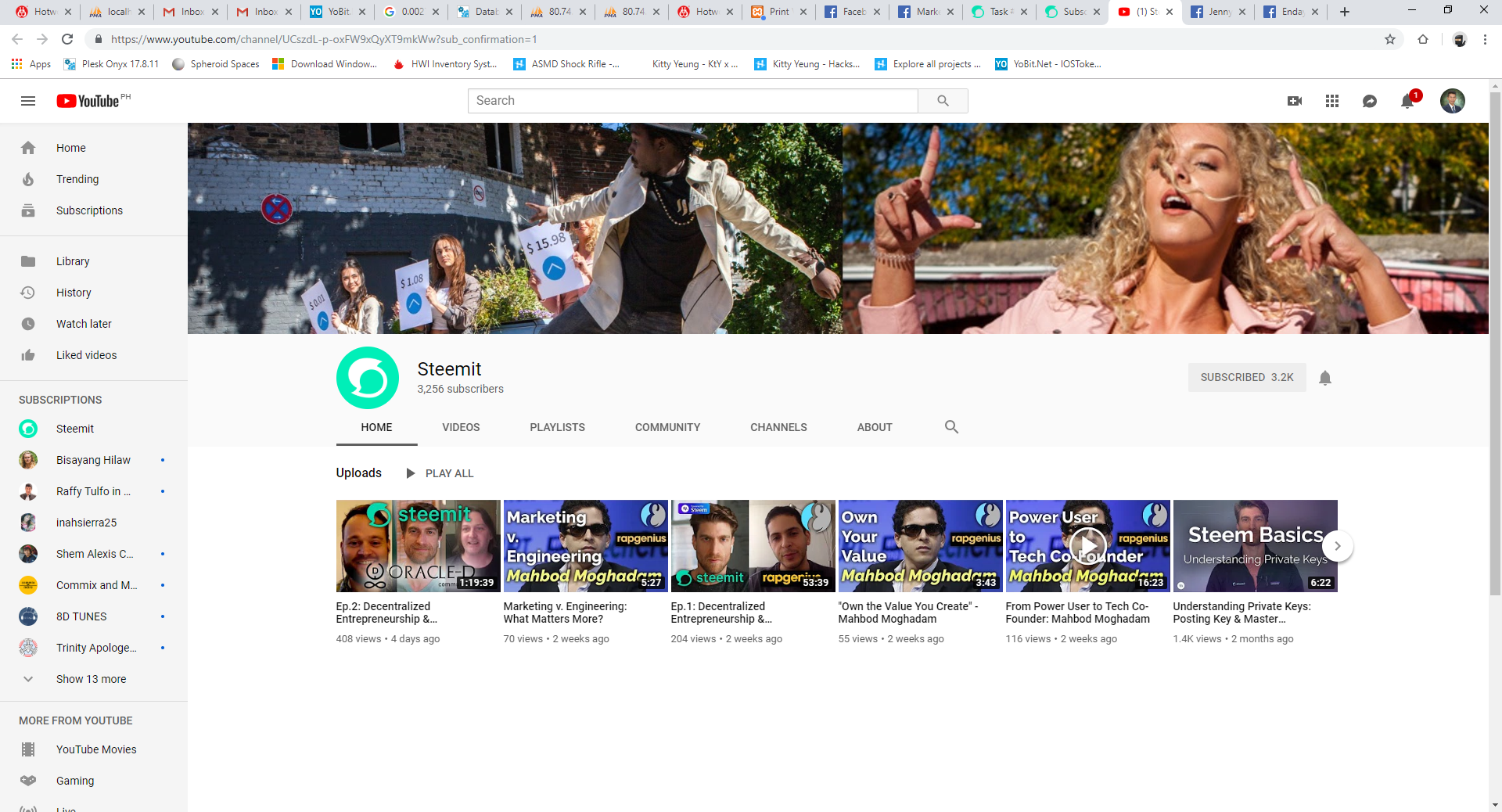
Task: Open Trinity Apologe... subscription
Action: point(94,648)
